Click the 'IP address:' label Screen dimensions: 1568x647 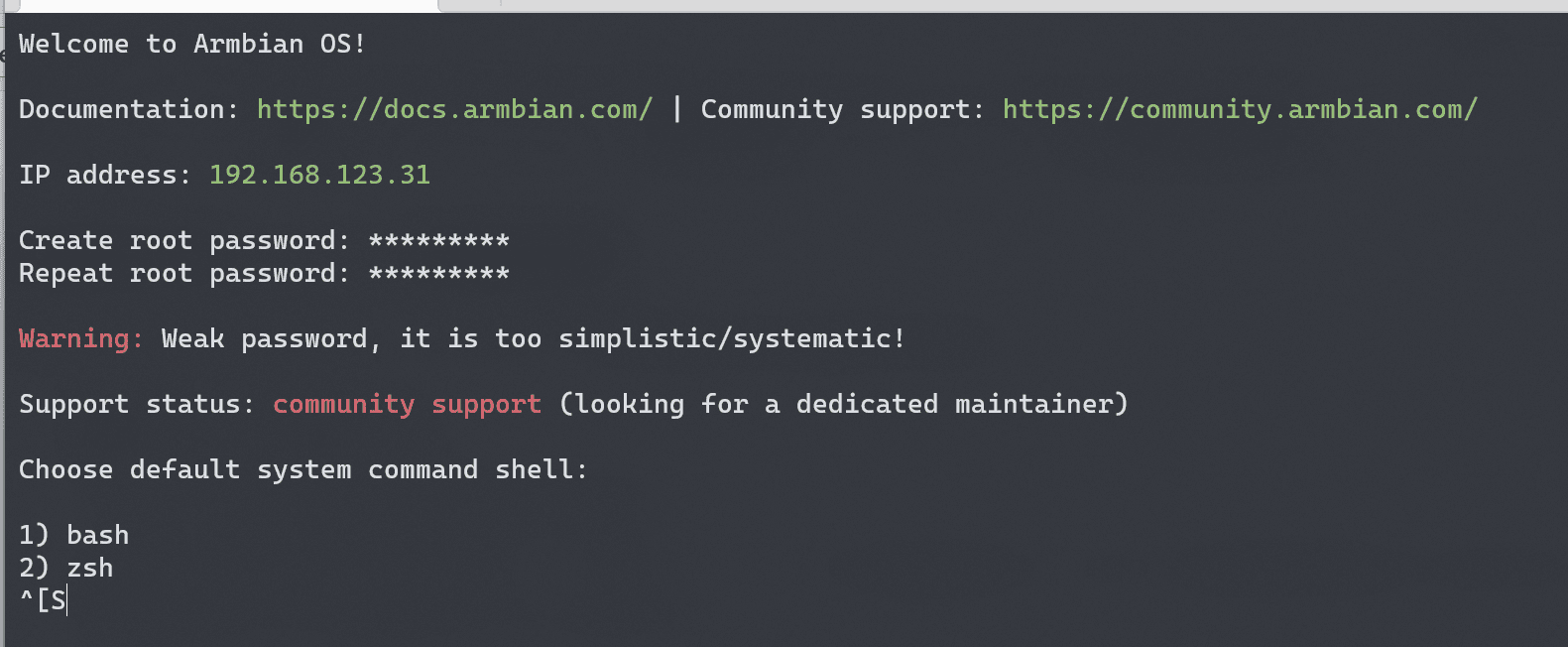[x=105, y=175]
